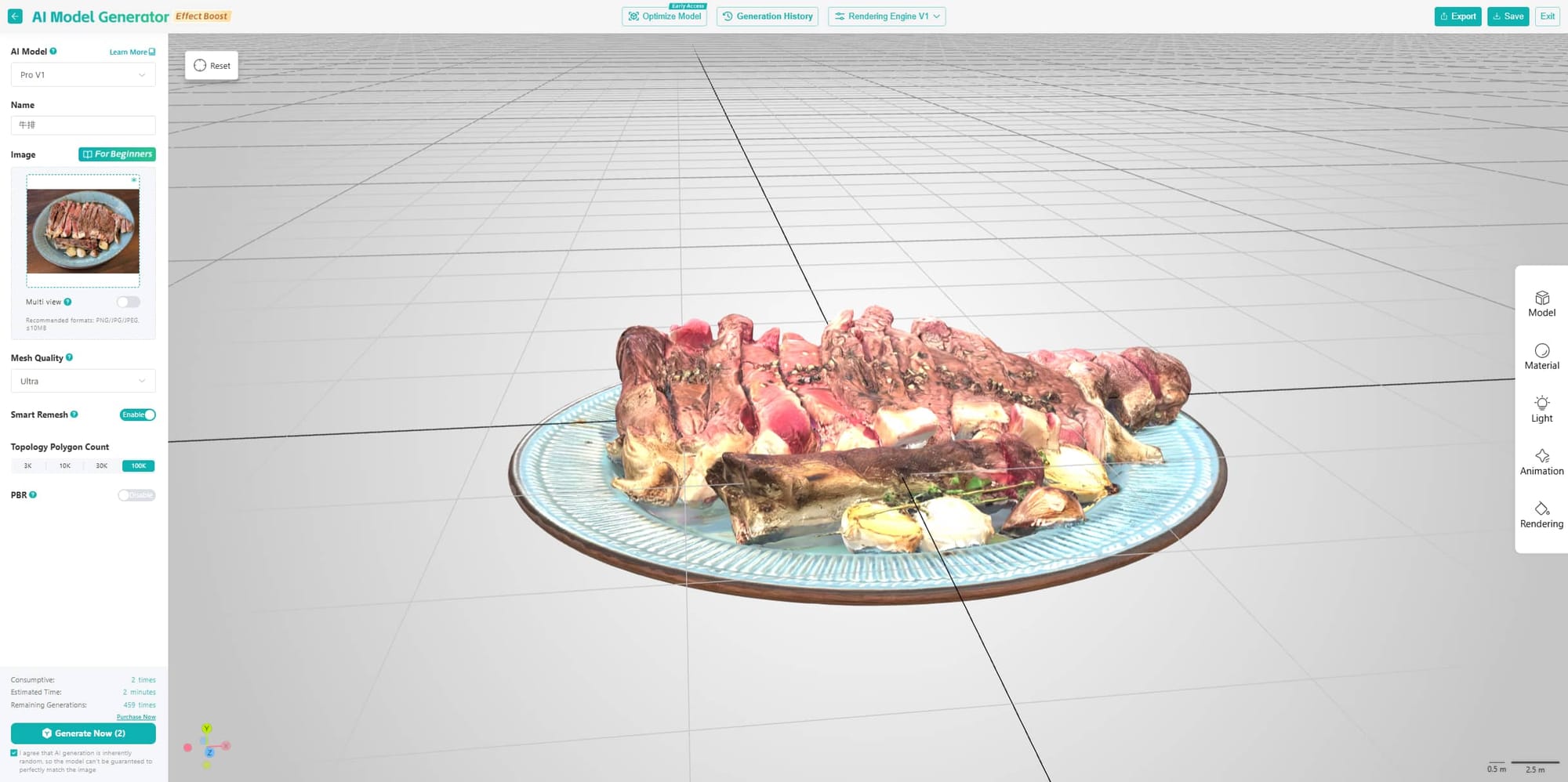Open Generation History
This screenshot has width=1568, height=782.
tap(768, 16)
